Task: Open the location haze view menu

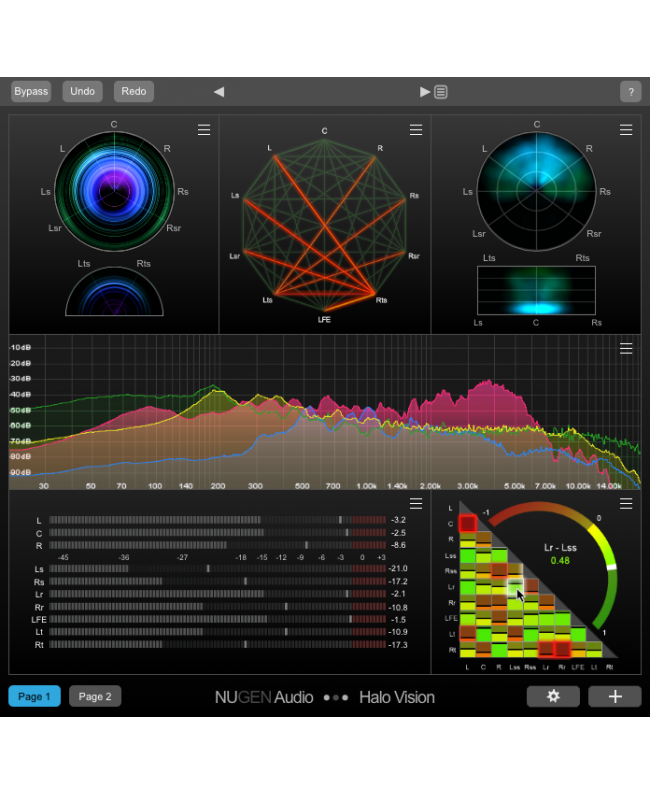Action: click(626, 130)
